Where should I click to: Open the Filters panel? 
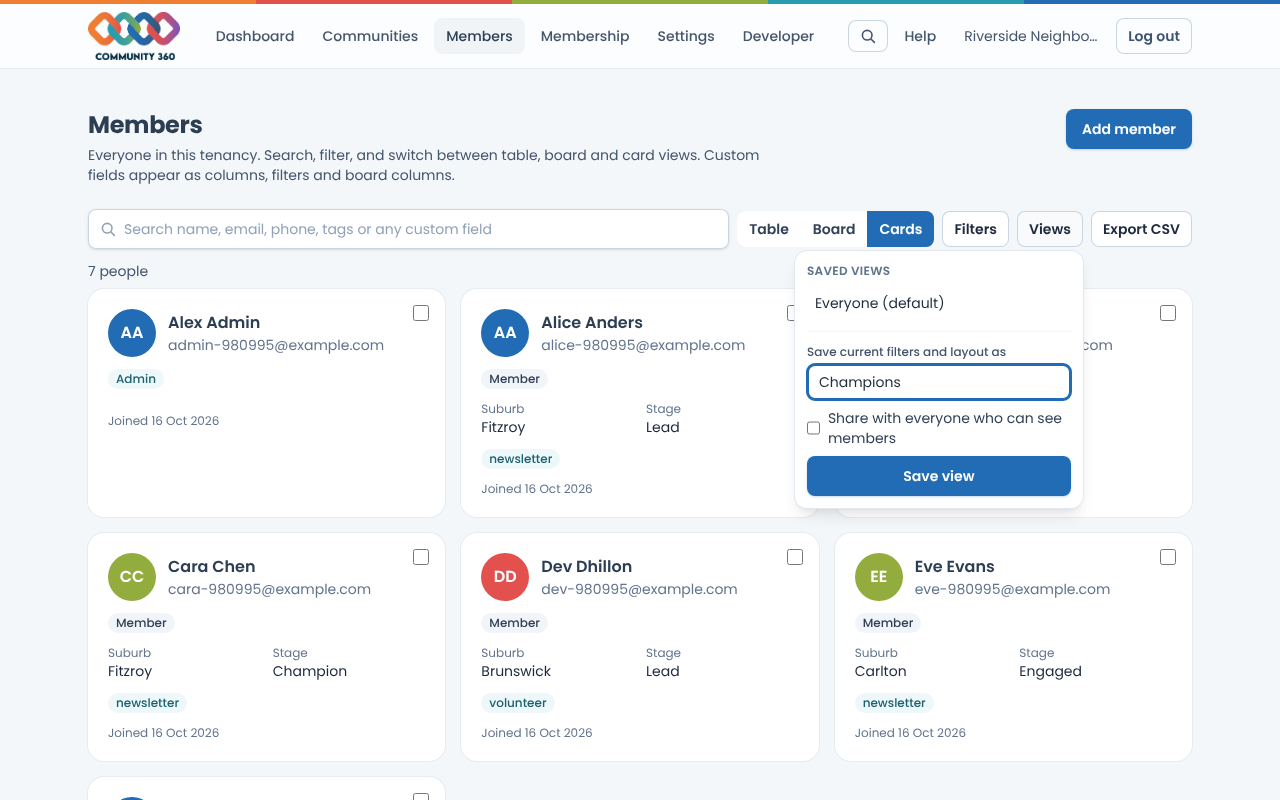coord(975,229)
